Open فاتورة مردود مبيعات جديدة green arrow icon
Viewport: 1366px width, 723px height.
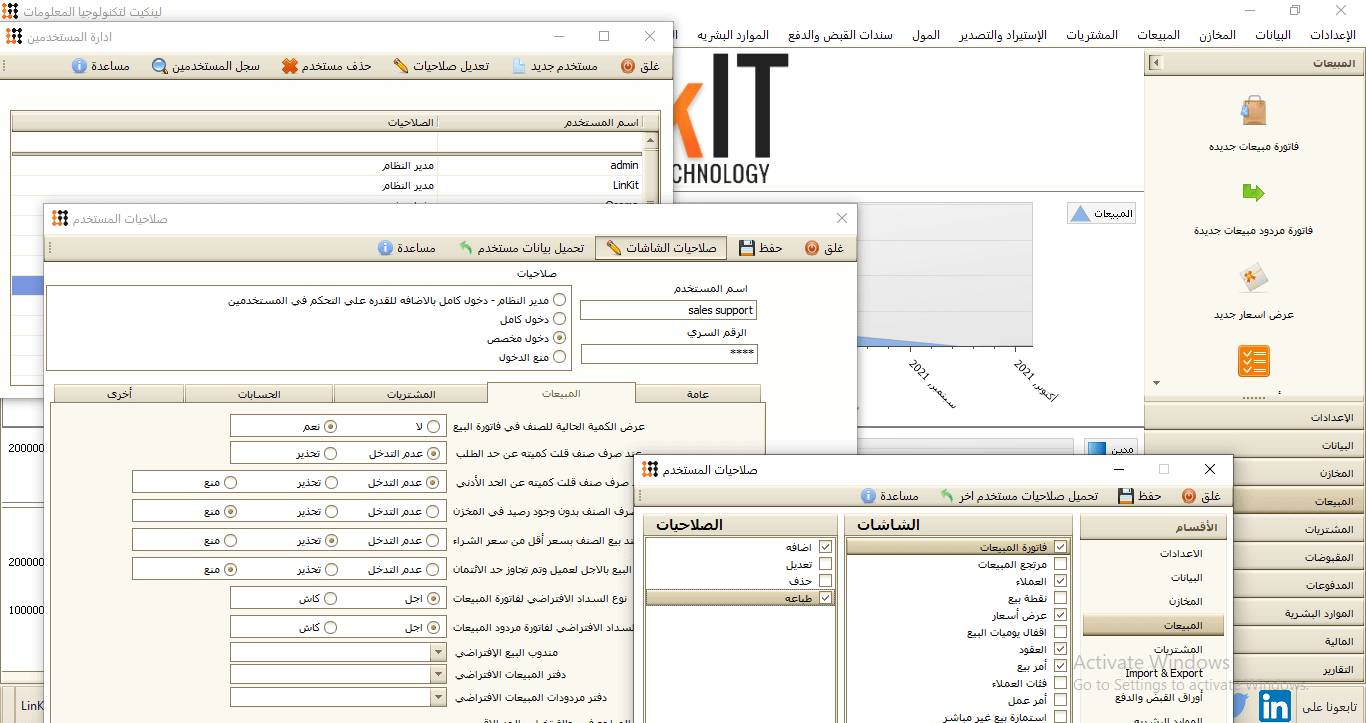[1253, 193]
